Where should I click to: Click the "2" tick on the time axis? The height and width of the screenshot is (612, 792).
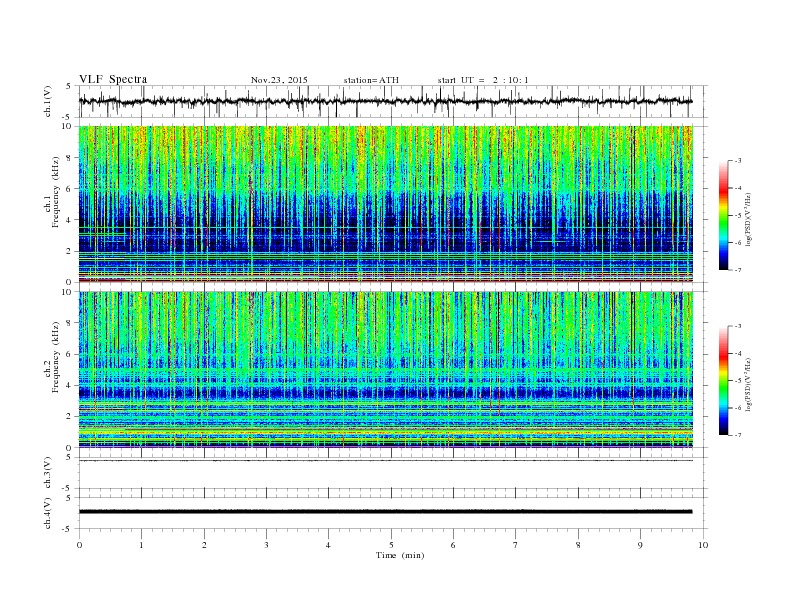coord(204,545)
